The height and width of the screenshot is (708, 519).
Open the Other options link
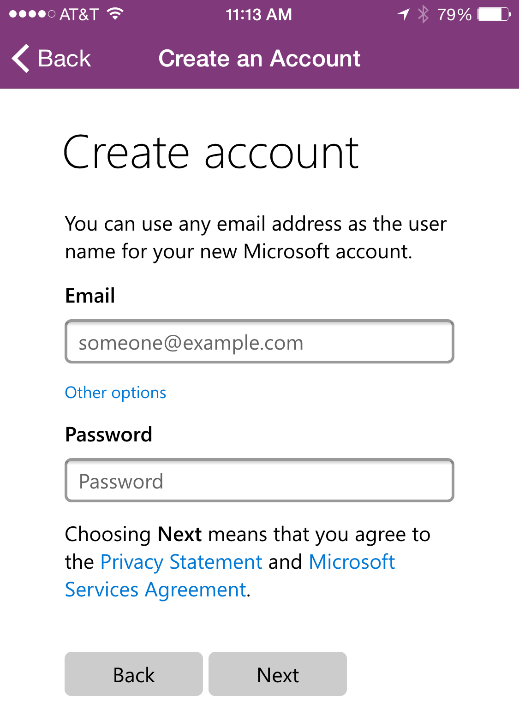[116, 393]
